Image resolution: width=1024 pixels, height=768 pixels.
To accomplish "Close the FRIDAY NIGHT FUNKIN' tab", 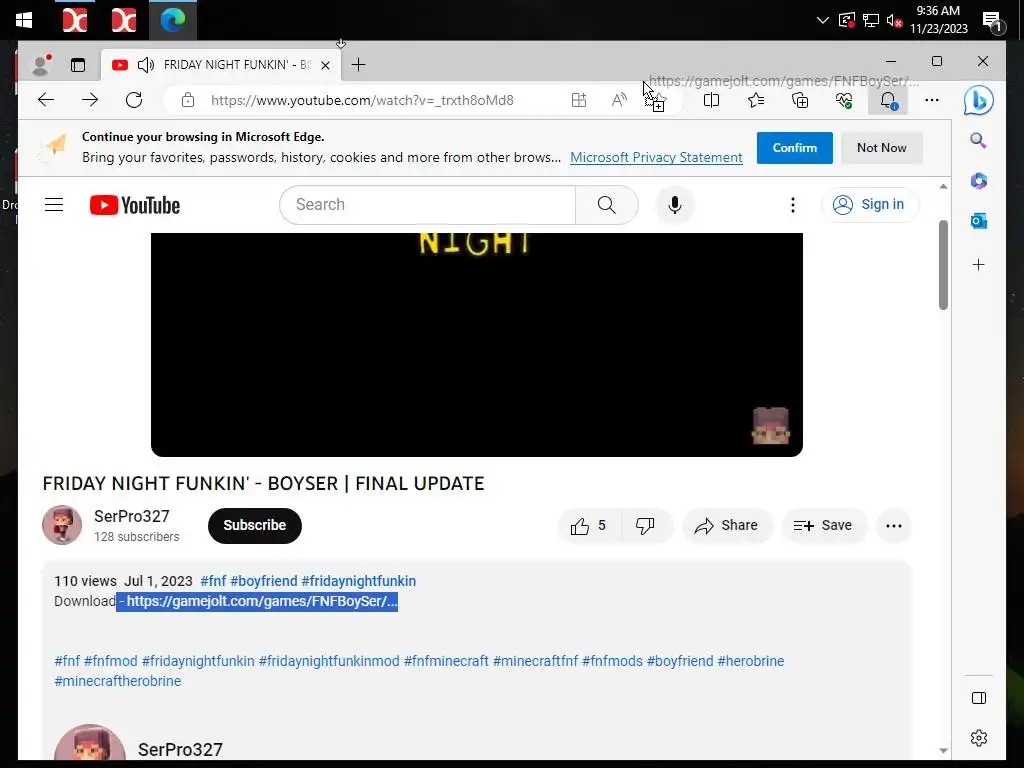I will (325, 65).
